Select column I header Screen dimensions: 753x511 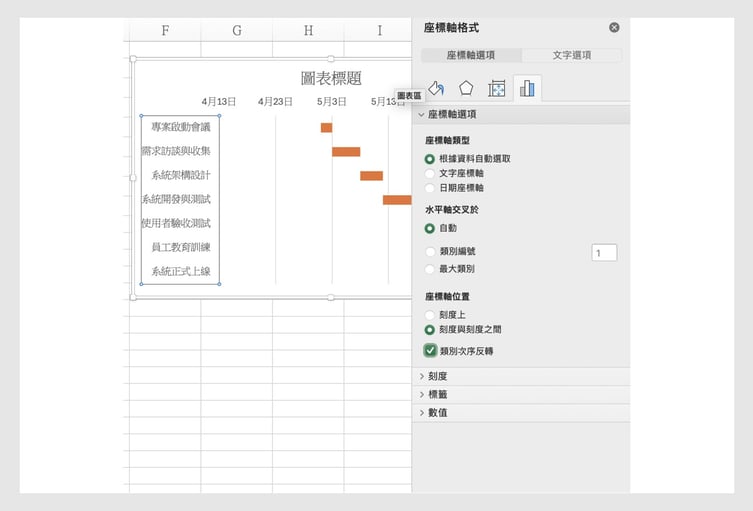click(x=379, y=30)
